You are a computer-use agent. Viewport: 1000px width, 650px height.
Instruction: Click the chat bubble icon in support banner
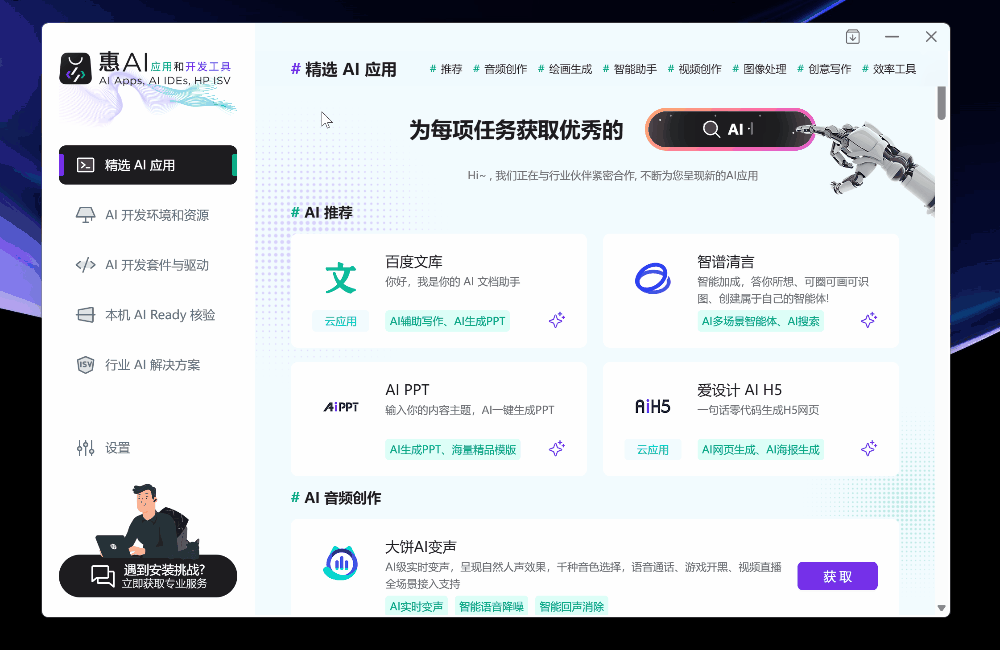pos(103,576)
